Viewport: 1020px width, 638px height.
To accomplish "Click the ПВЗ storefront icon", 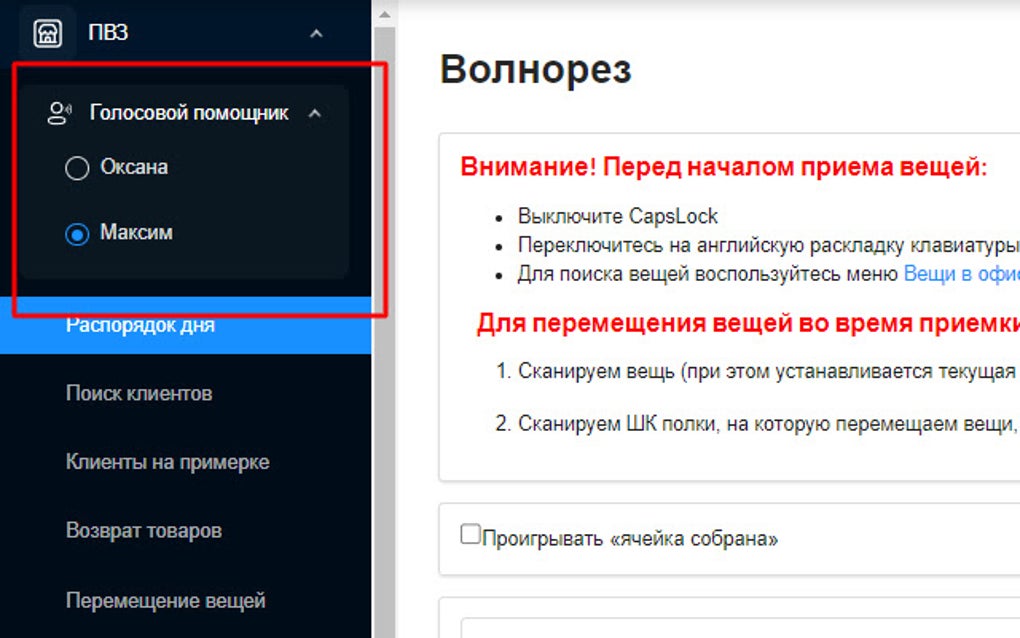I will click(48, 30).
